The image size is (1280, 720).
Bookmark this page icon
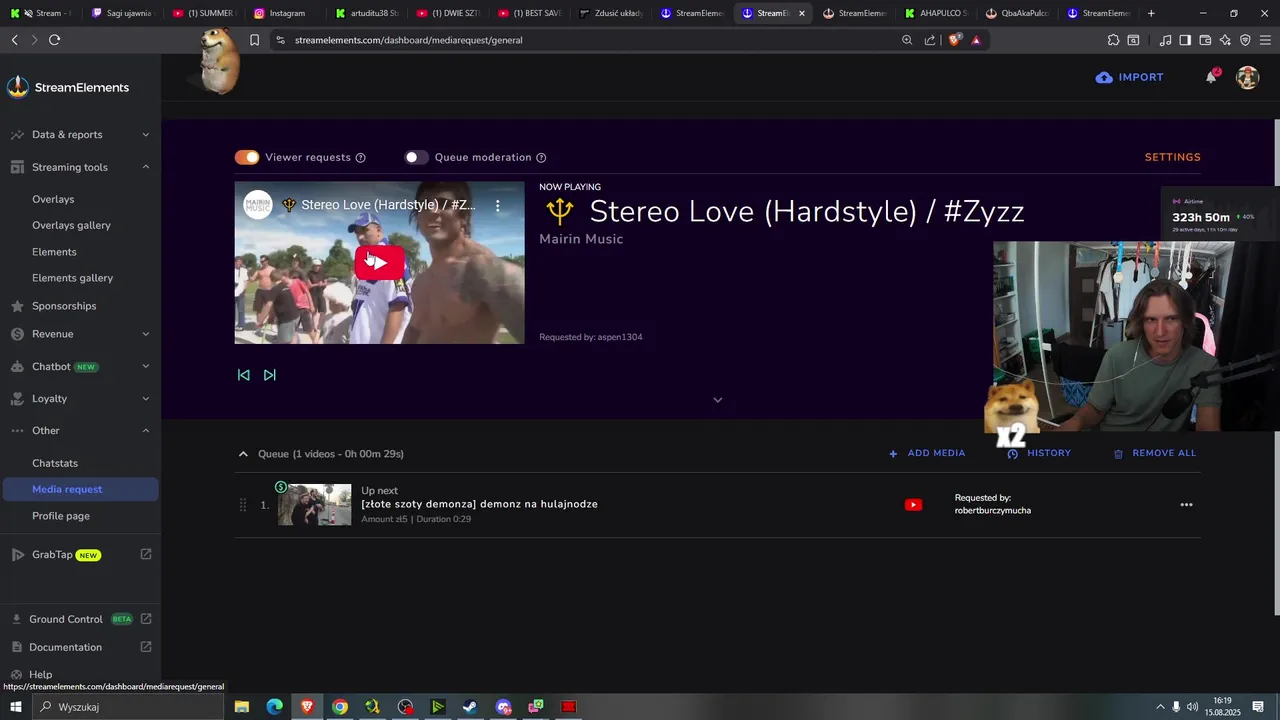point(254,40)
